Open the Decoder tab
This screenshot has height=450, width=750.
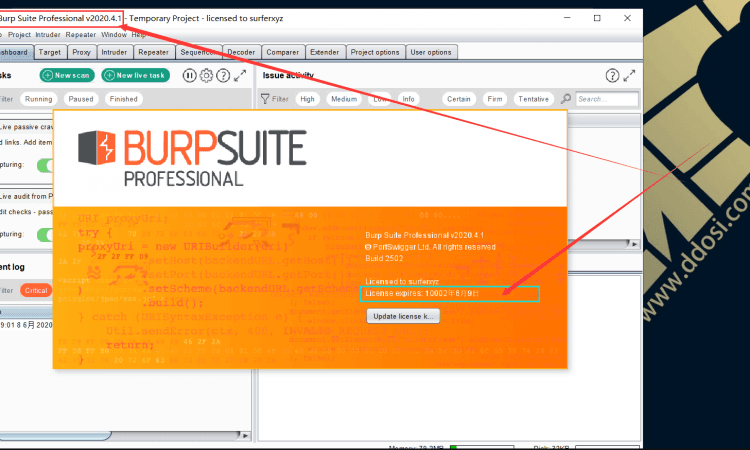click(x=241, y=52)
